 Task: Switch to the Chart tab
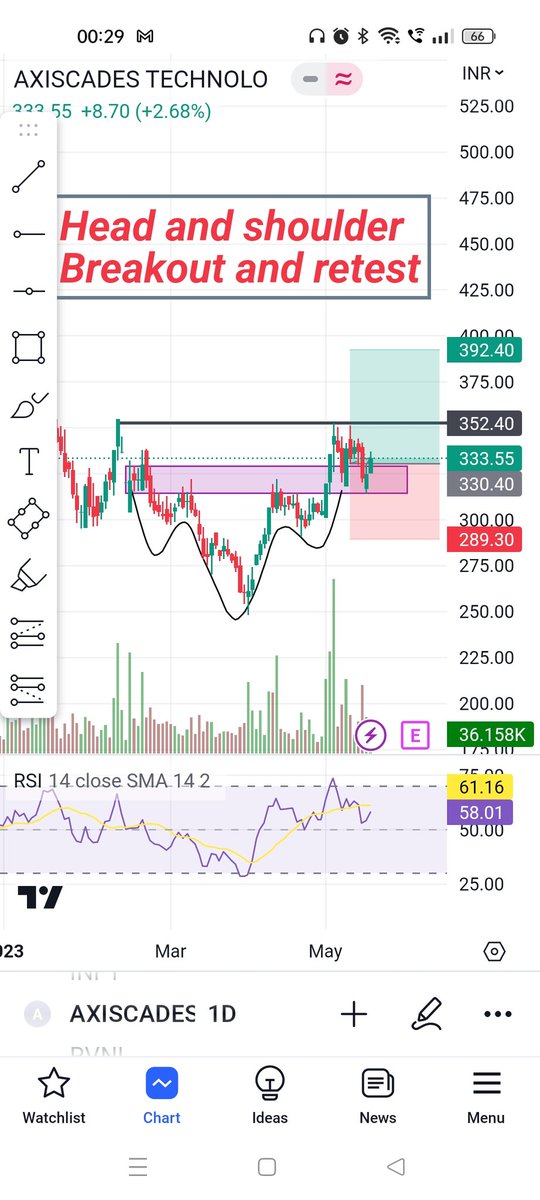[161, 1096]
